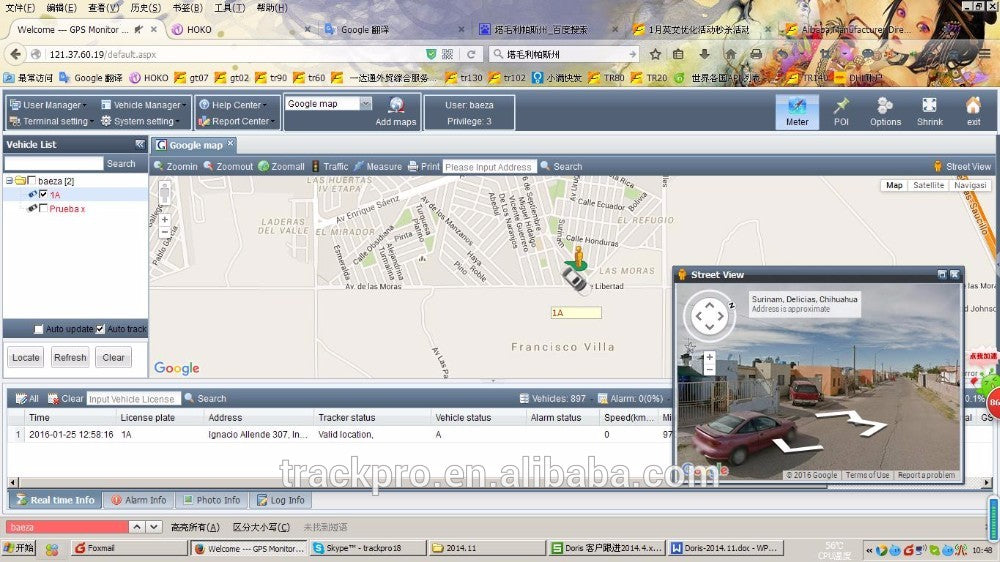This screenshot has height=562, width=1000.
Task: Click Zoomall in the map toolbar
Action: coord(281,167)
